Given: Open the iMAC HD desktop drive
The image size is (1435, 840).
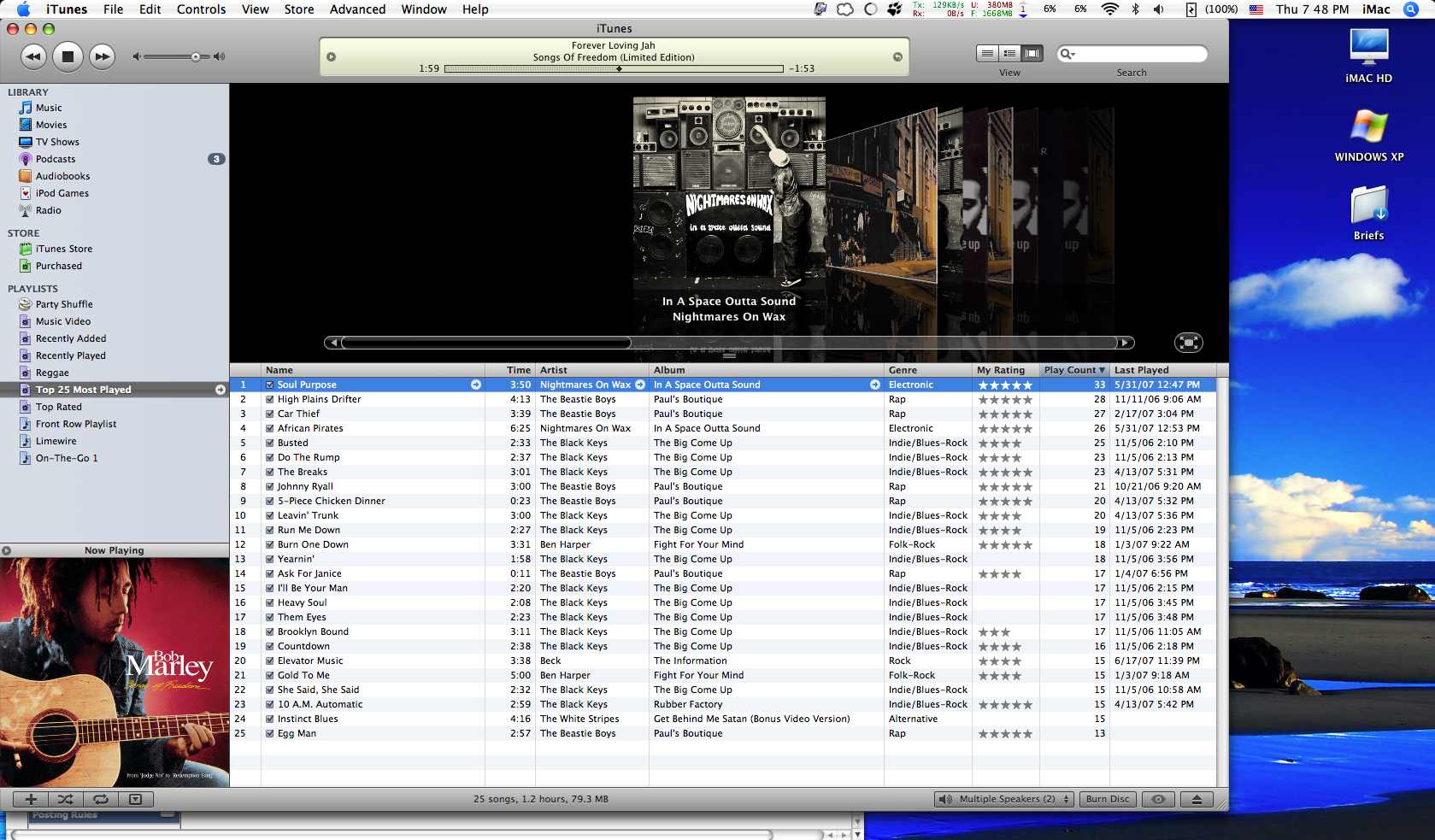Looking at the screenshot, I should coord(1368,56).
